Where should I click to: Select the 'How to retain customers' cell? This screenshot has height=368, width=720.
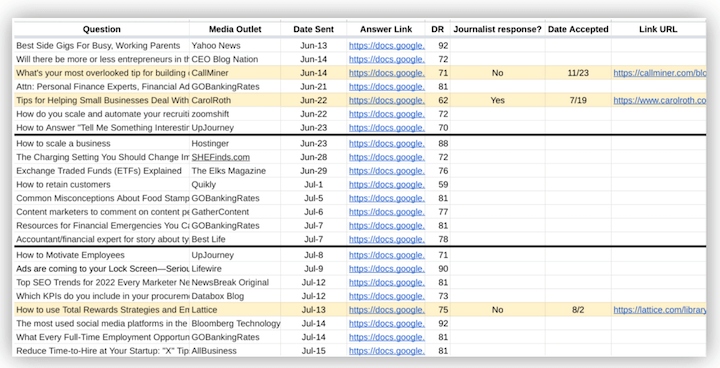[x=101, y=184]
